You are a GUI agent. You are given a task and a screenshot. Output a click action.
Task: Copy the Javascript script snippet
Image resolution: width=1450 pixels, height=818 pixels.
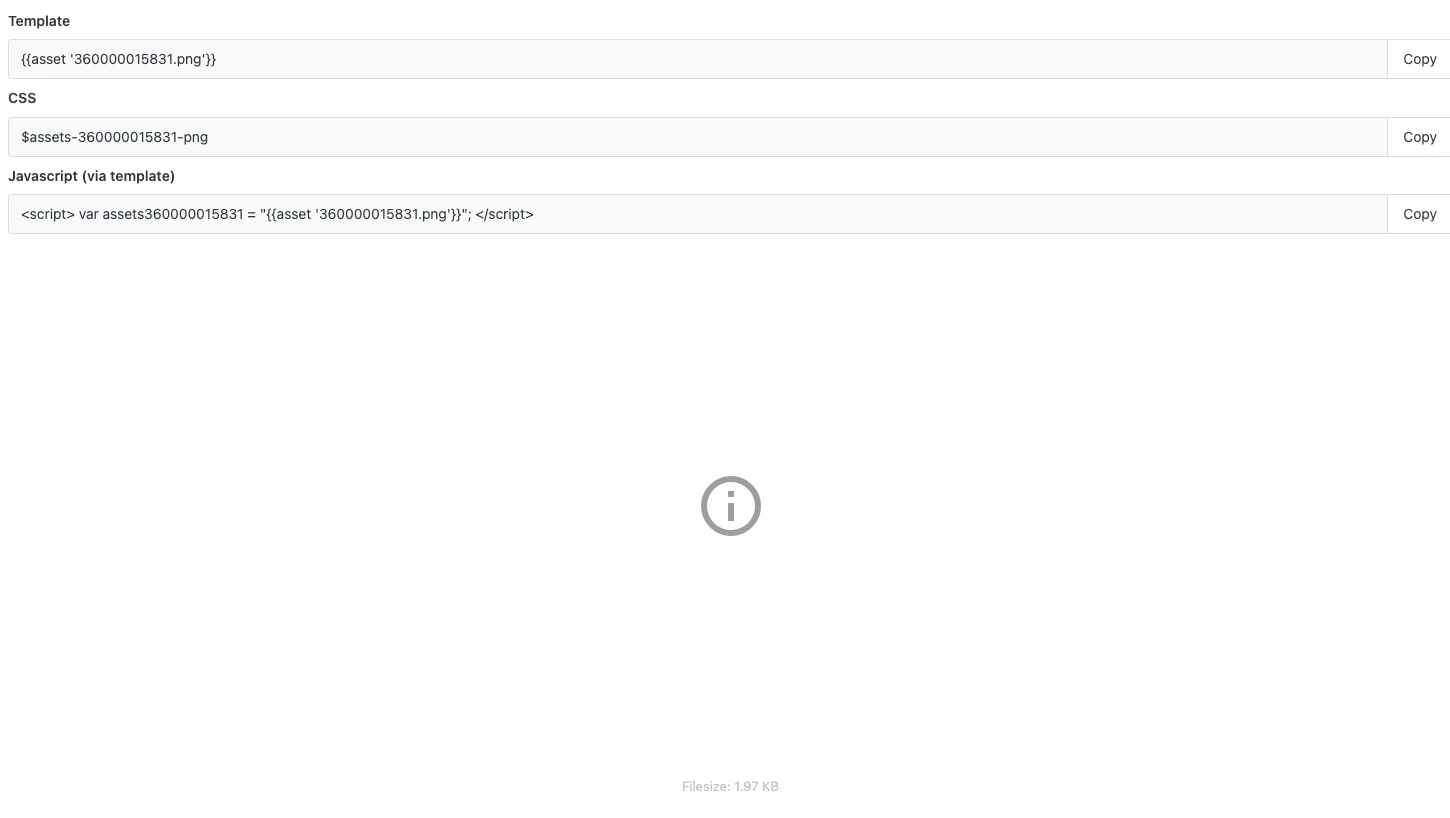[1419, 214]
